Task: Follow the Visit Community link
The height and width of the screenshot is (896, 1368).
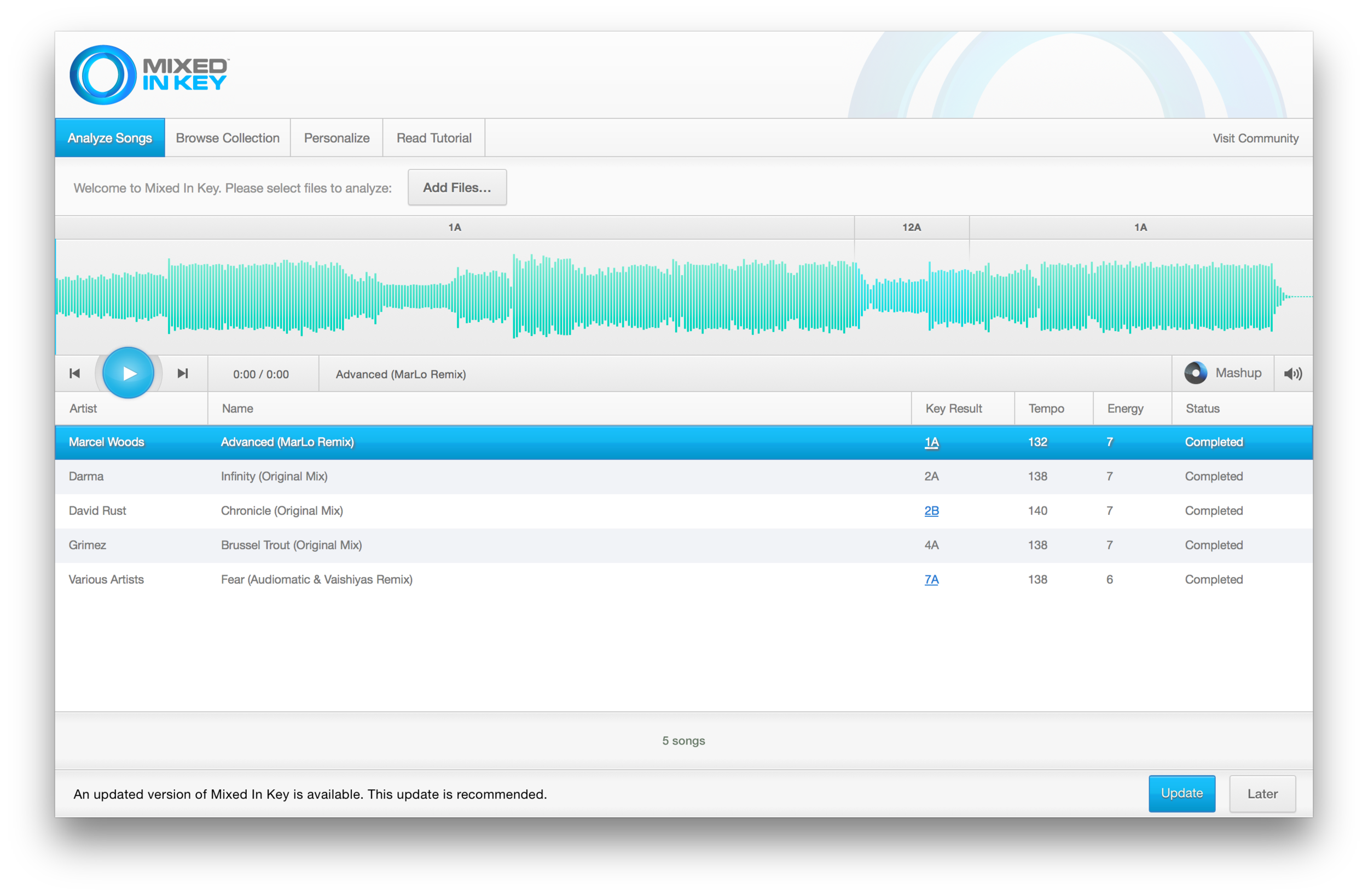Action: tap(1255, 138)
